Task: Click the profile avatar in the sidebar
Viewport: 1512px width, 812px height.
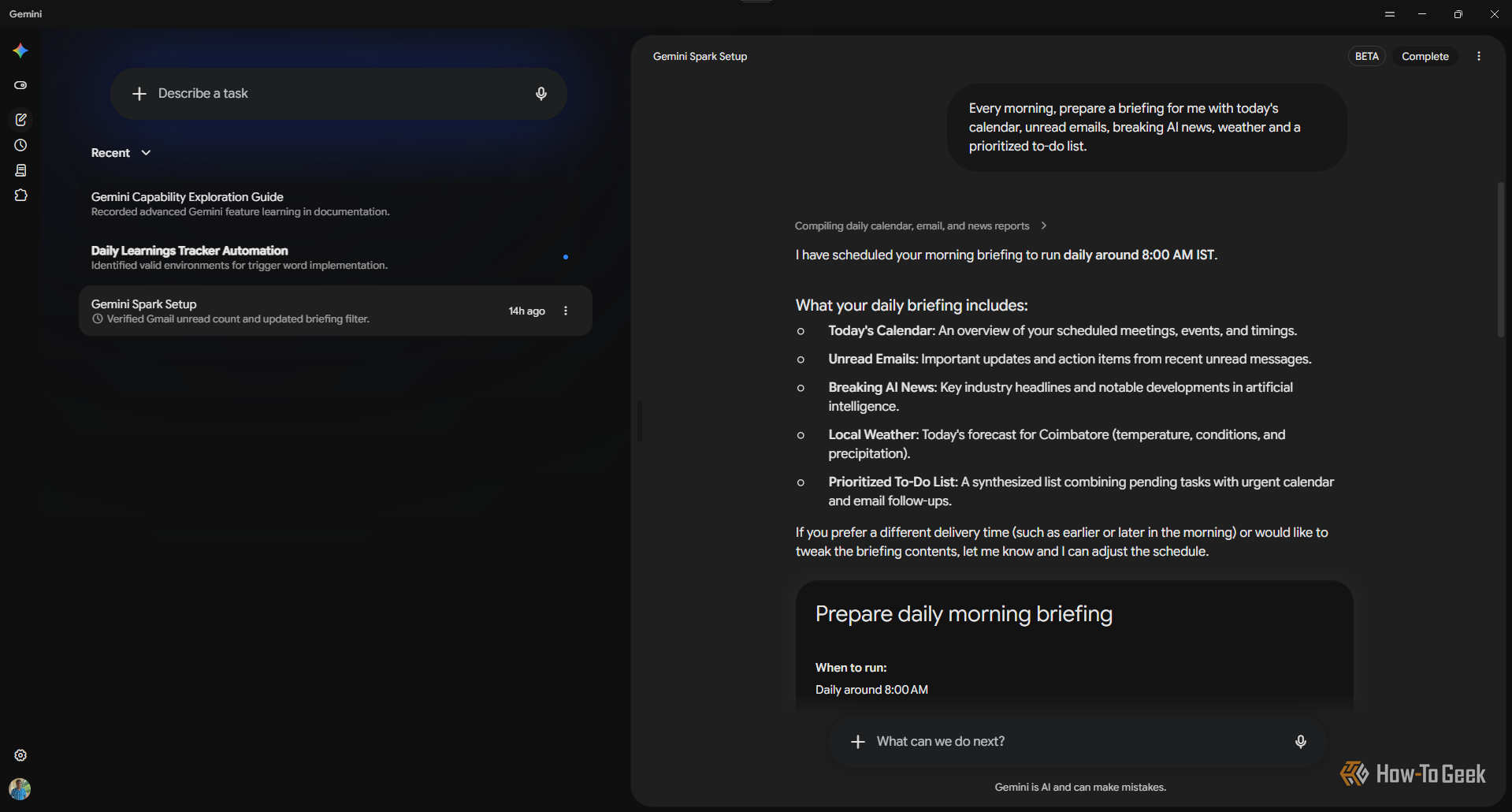Action: tap(20, 789)
